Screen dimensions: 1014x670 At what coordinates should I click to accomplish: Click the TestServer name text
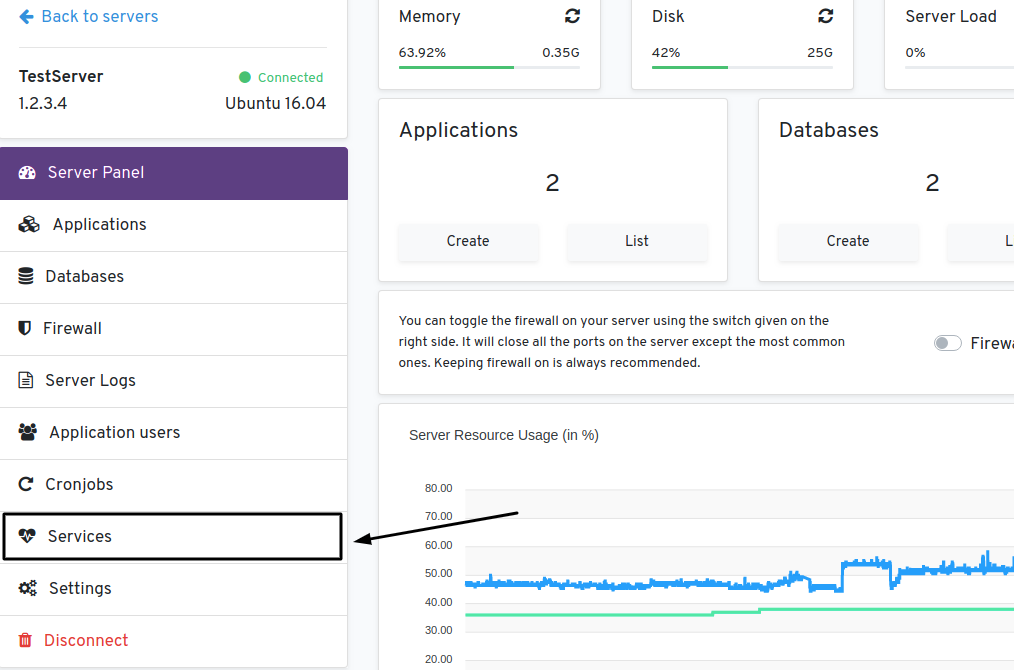click(x=61, y=76)
